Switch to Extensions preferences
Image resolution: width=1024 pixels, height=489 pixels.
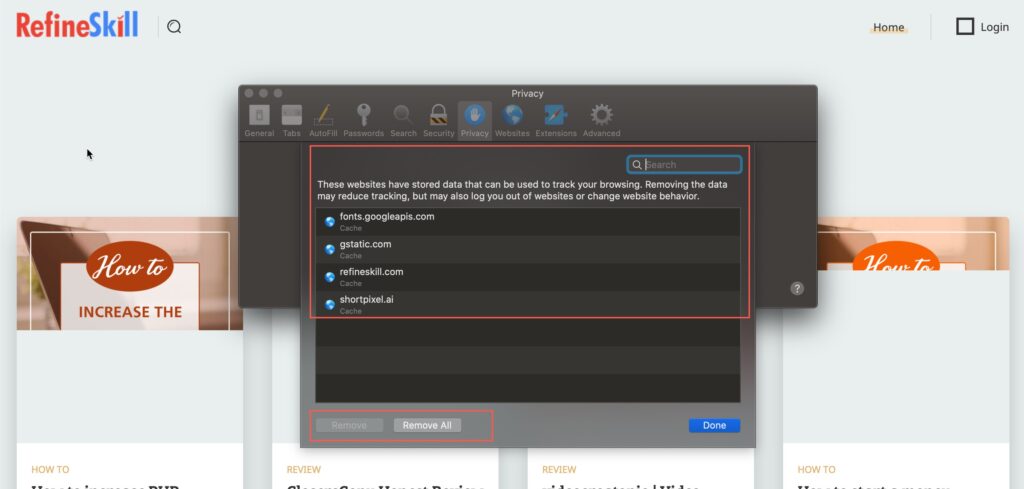pyautogui.click(x=556, y=121)
